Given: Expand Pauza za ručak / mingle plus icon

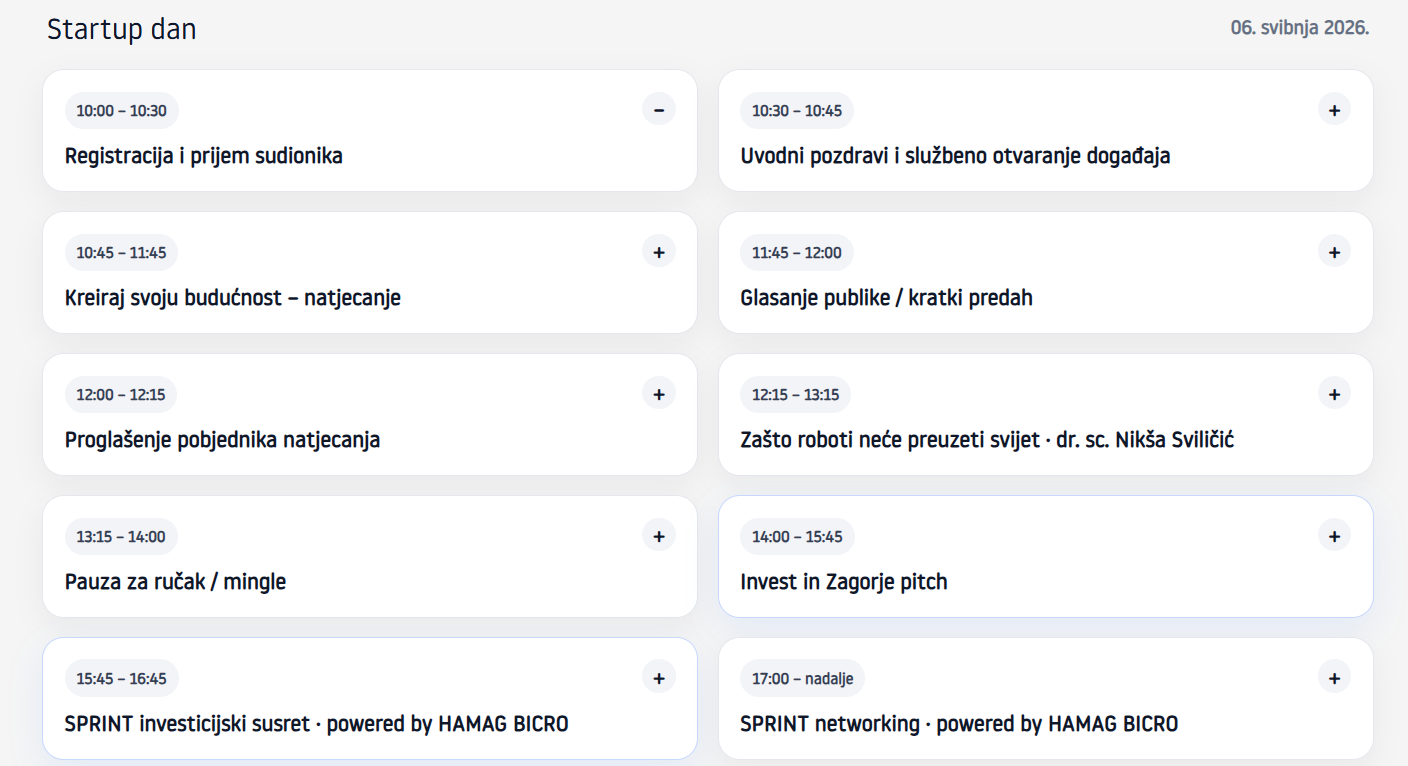Looking at the screenshot, I should [x=658, y=535].
